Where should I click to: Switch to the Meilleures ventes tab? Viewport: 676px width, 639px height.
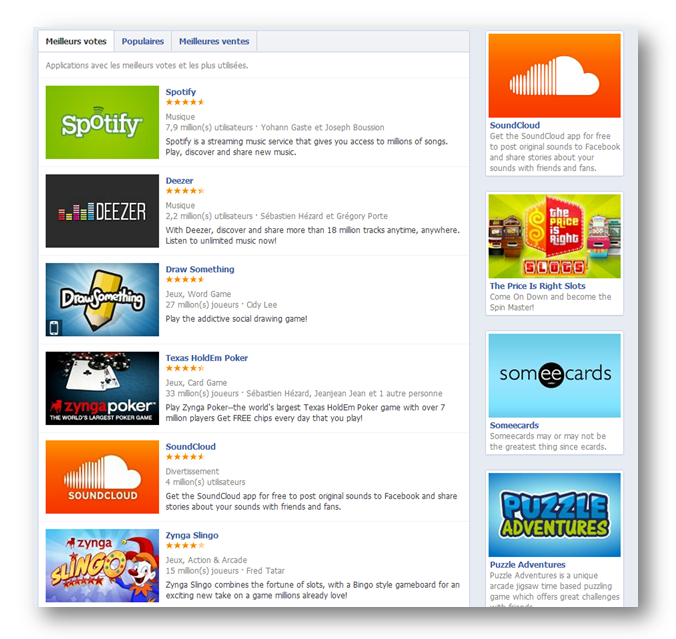[x=214, y=41]
